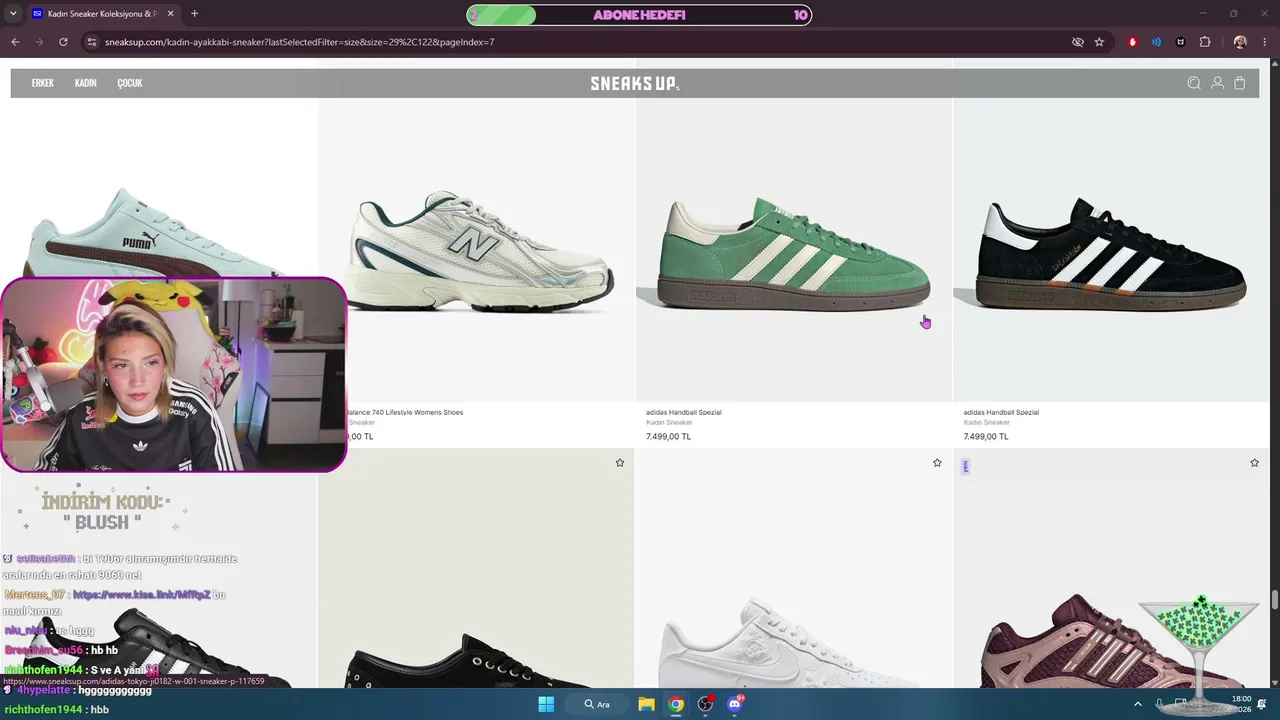Open the New Balance 740 shoe image
The height and width of the screenshot is (720, 1280).
(x=481, y=250)
